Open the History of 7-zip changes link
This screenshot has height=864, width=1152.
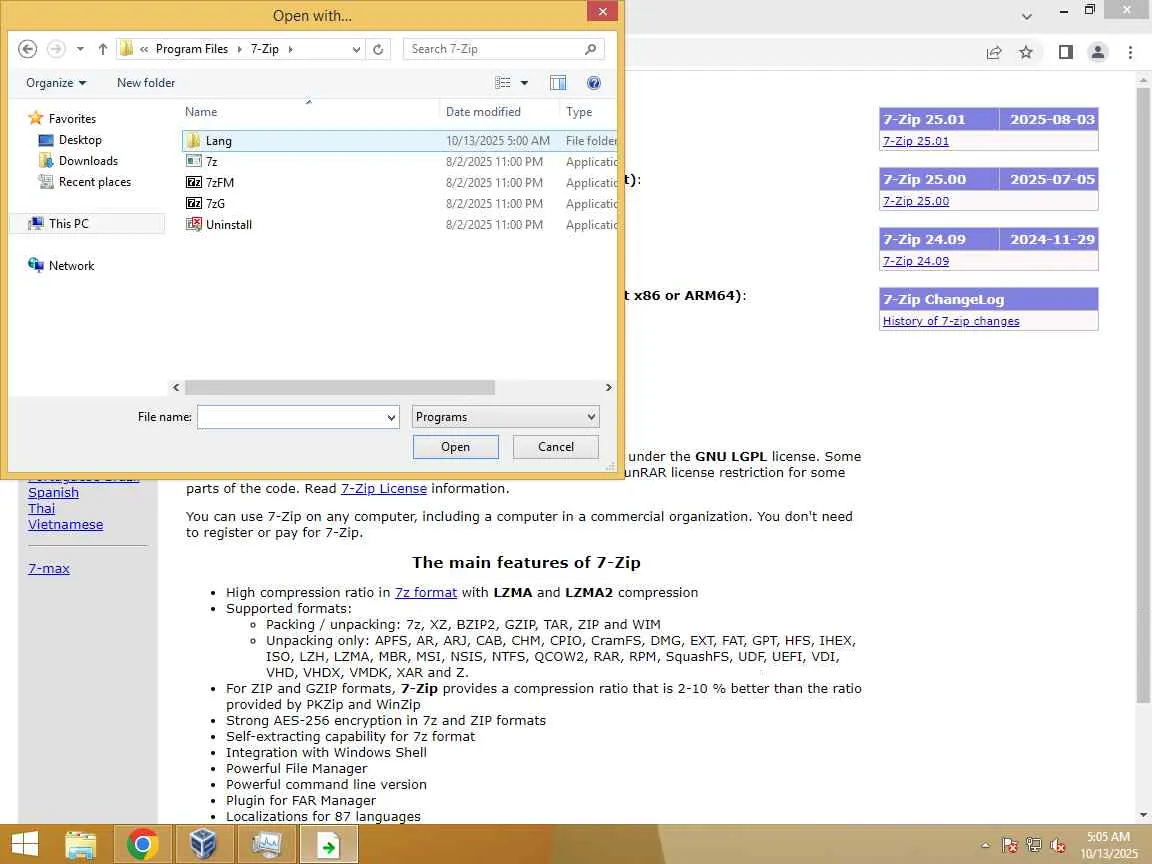point(951,321)
